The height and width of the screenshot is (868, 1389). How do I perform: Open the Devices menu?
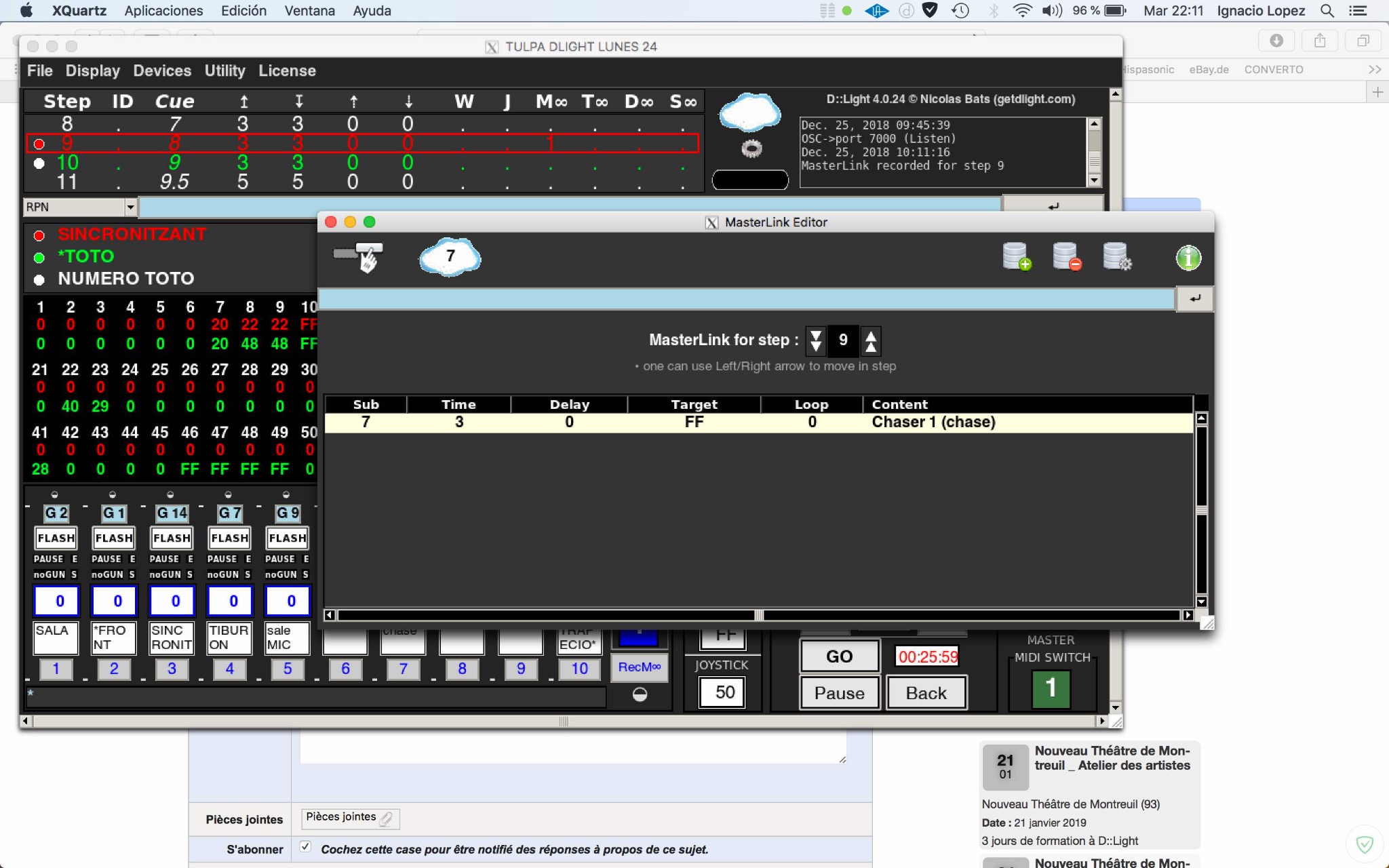pos(162,71)
